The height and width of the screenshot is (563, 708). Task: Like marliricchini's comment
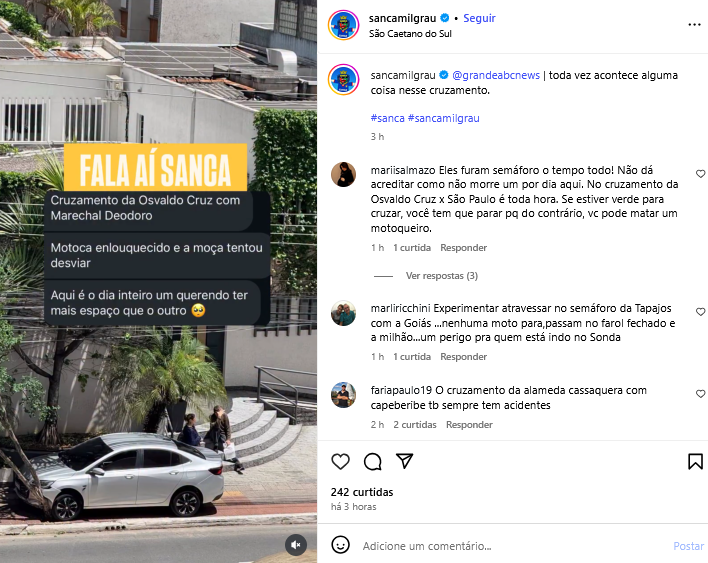pyautogui.click(x=700, y=312)
